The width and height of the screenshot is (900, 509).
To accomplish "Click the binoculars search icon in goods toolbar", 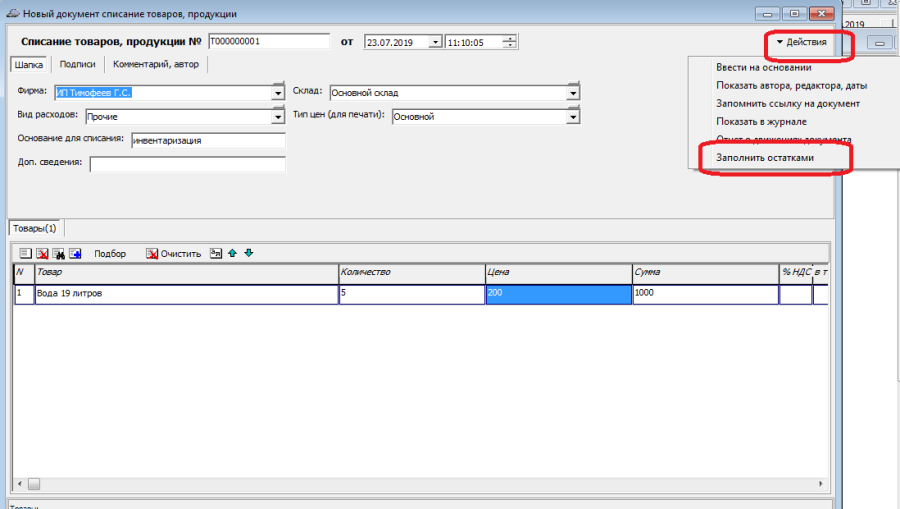I will [58, 254].
